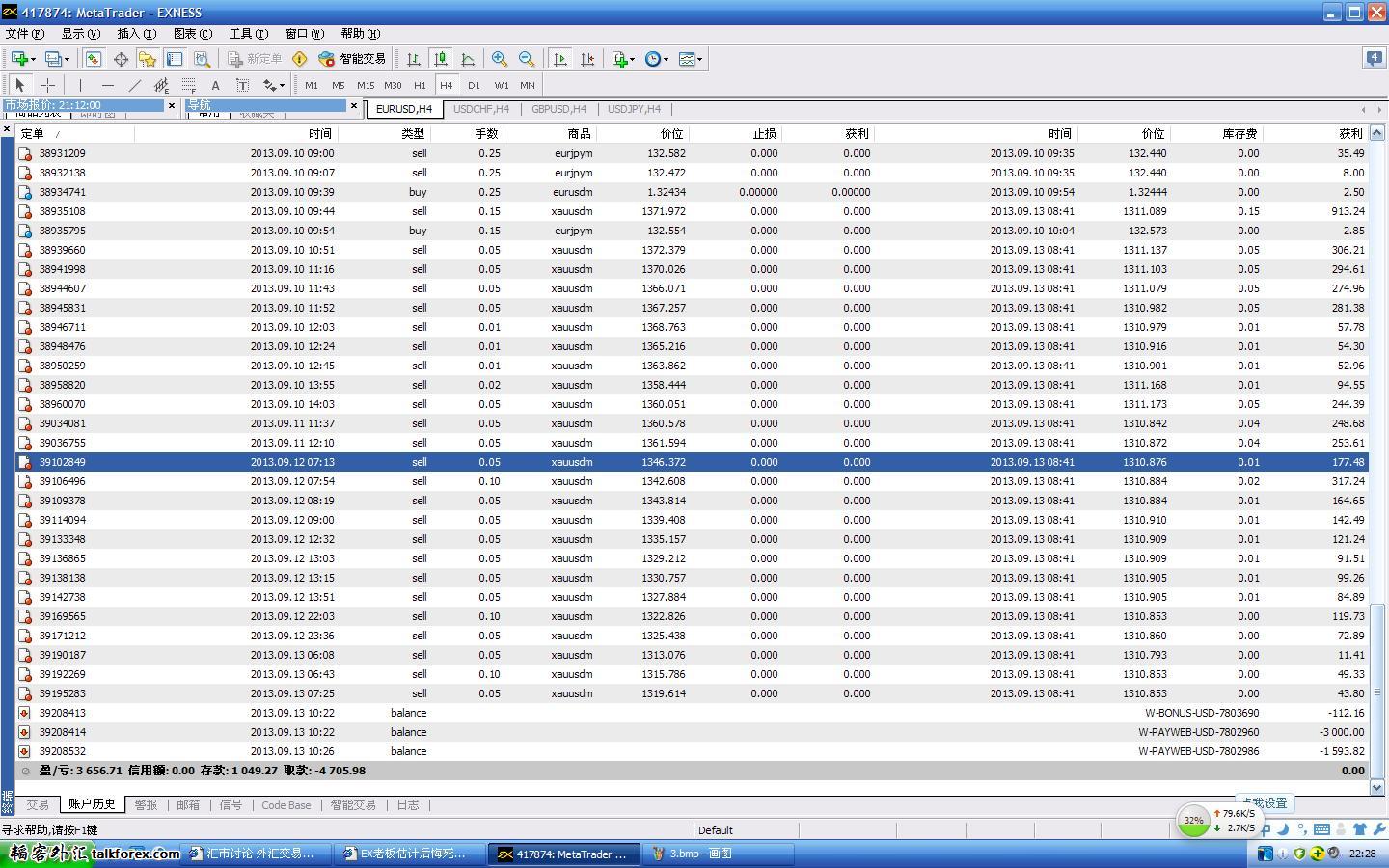The image size is (1389, 868).
Task: Select M15 timeframe
Action: tap(366, 85)
